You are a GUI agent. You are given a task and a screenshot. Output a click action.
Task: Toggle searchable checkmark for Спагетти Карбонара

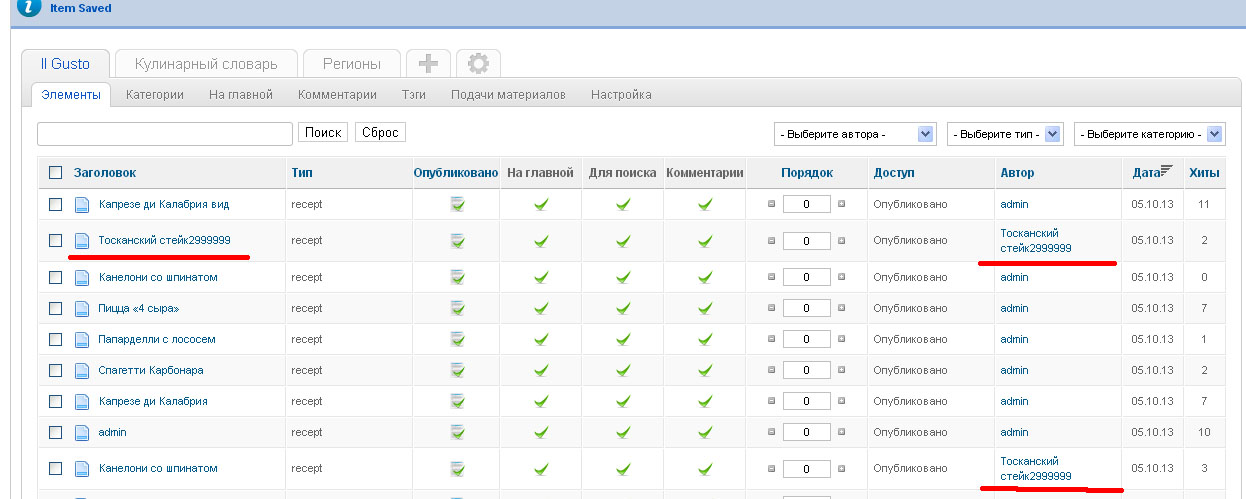click(622, 370)
